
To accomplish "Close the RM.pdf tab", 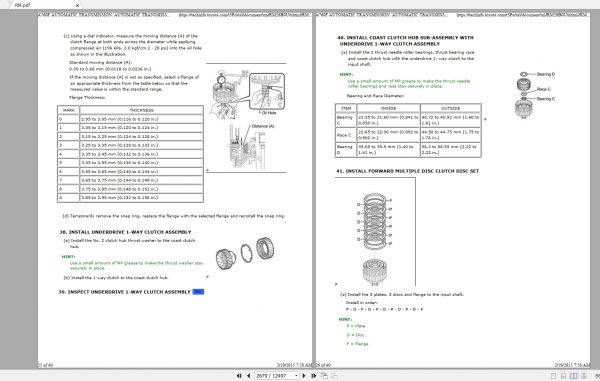I will [x=77, y=5].
